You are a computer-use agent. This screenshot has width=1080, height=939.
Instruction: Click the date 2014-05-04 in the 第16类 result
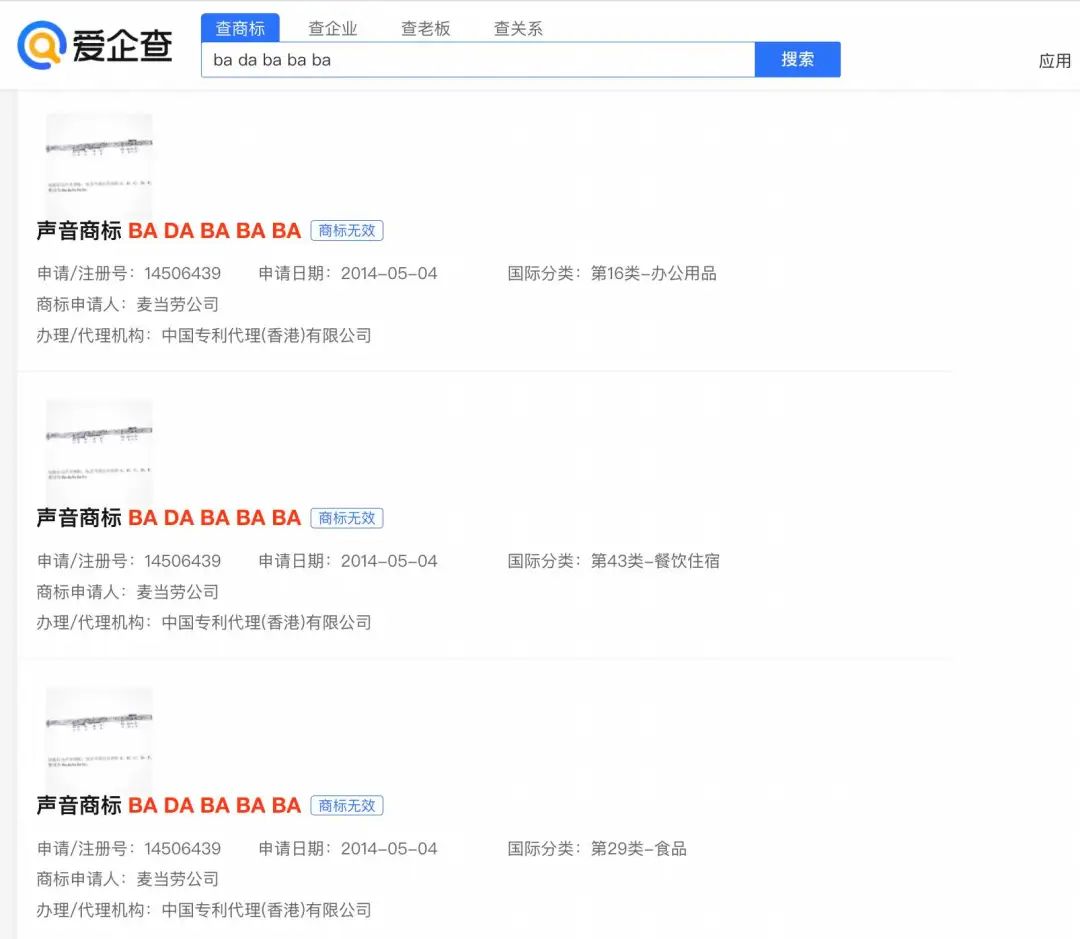coord(389,273)
